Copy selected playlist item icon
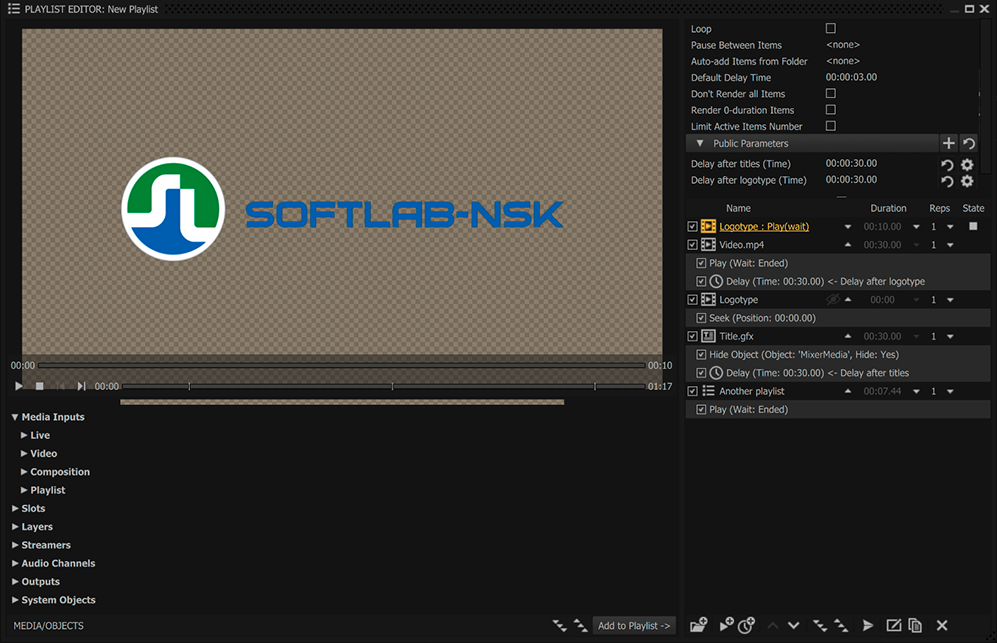This screenshot has height=643, width=997. point(915,625)
